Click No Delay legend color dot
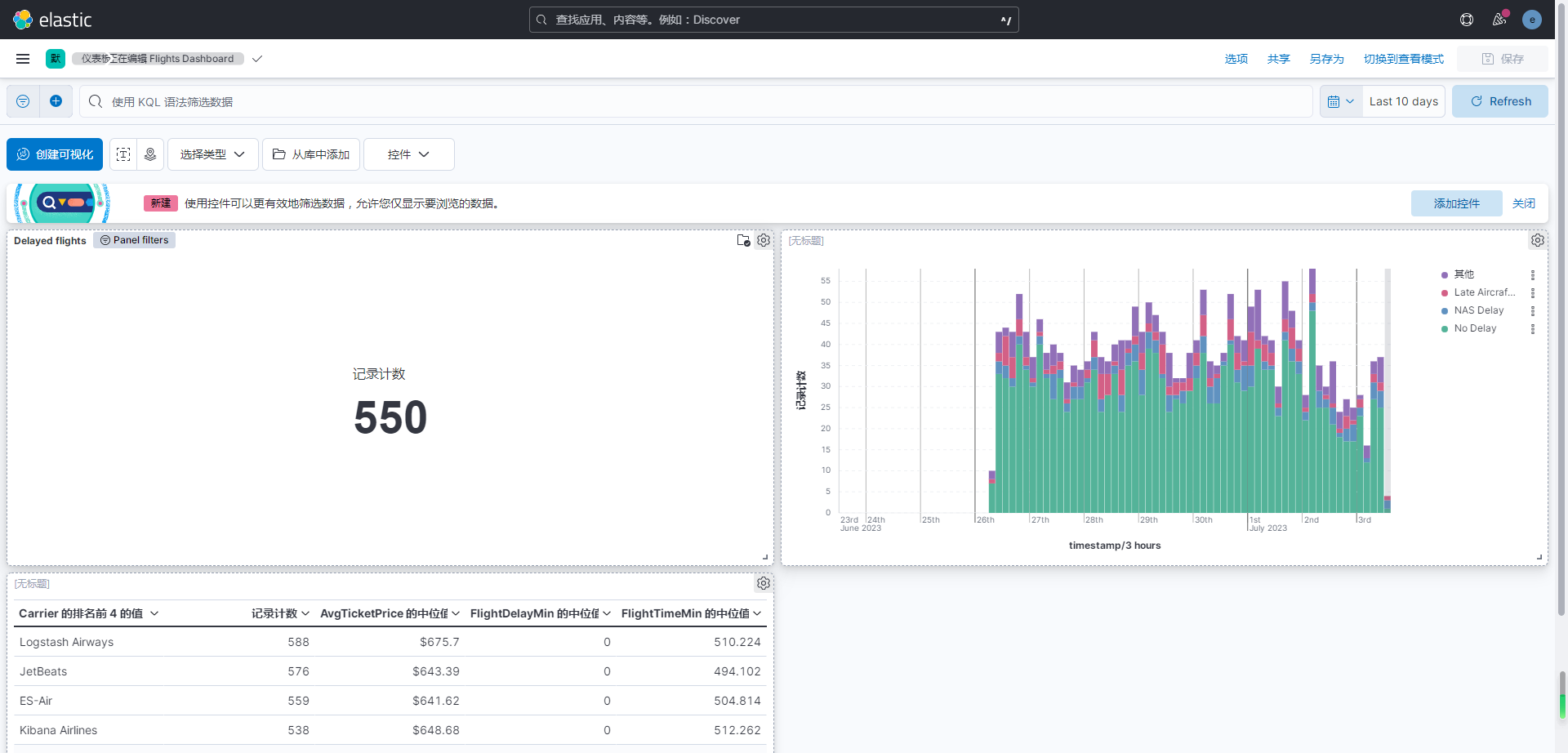Screen dimensions: 1568x753 tap(1445, 329)
